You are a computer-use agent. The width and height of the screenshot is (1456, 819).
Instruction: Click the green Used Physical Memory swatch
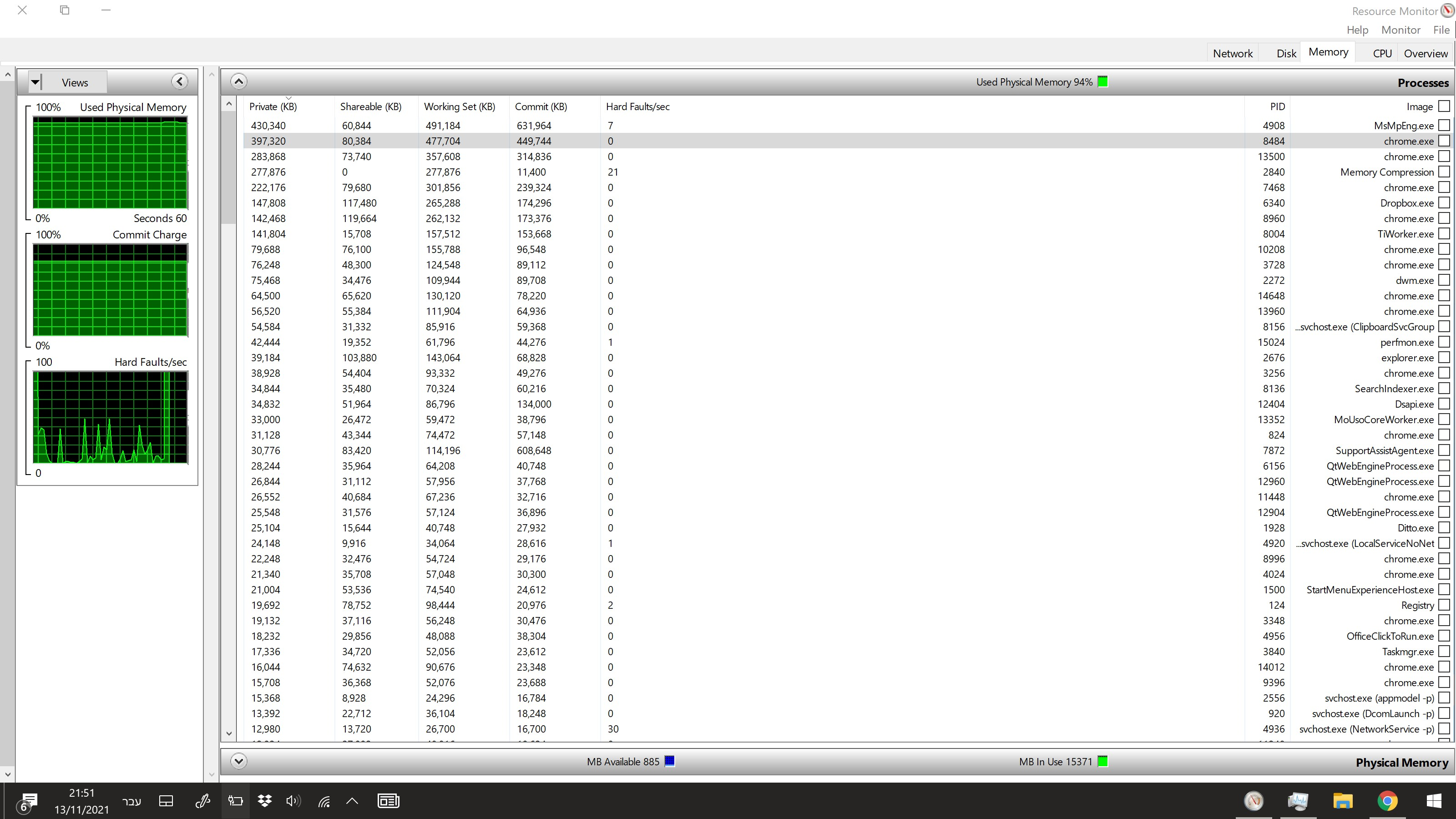[x=1102, y=82]
